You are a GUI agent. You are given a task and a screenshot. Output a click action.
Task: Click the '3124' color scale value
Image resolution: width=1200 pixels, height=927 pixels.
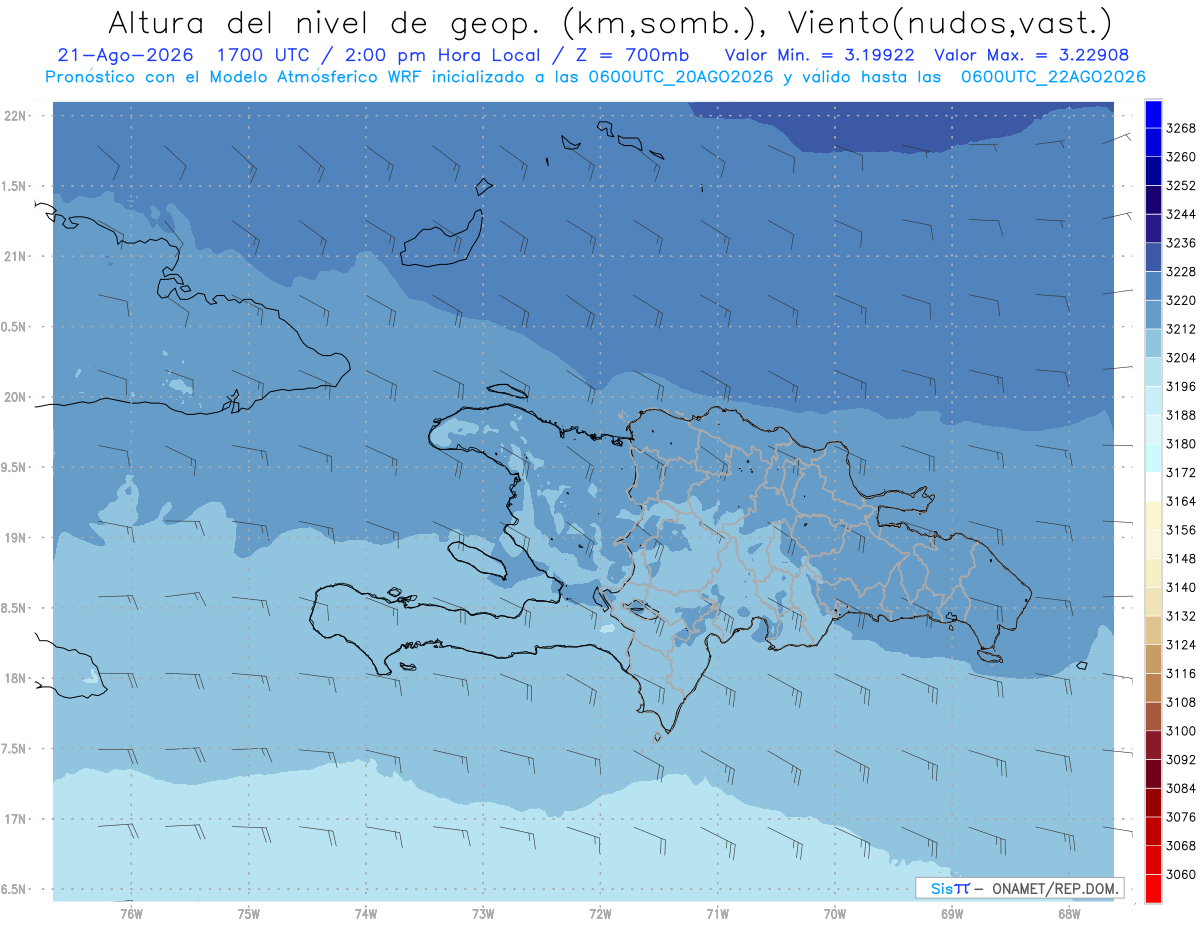click(x=1181, y=645)
